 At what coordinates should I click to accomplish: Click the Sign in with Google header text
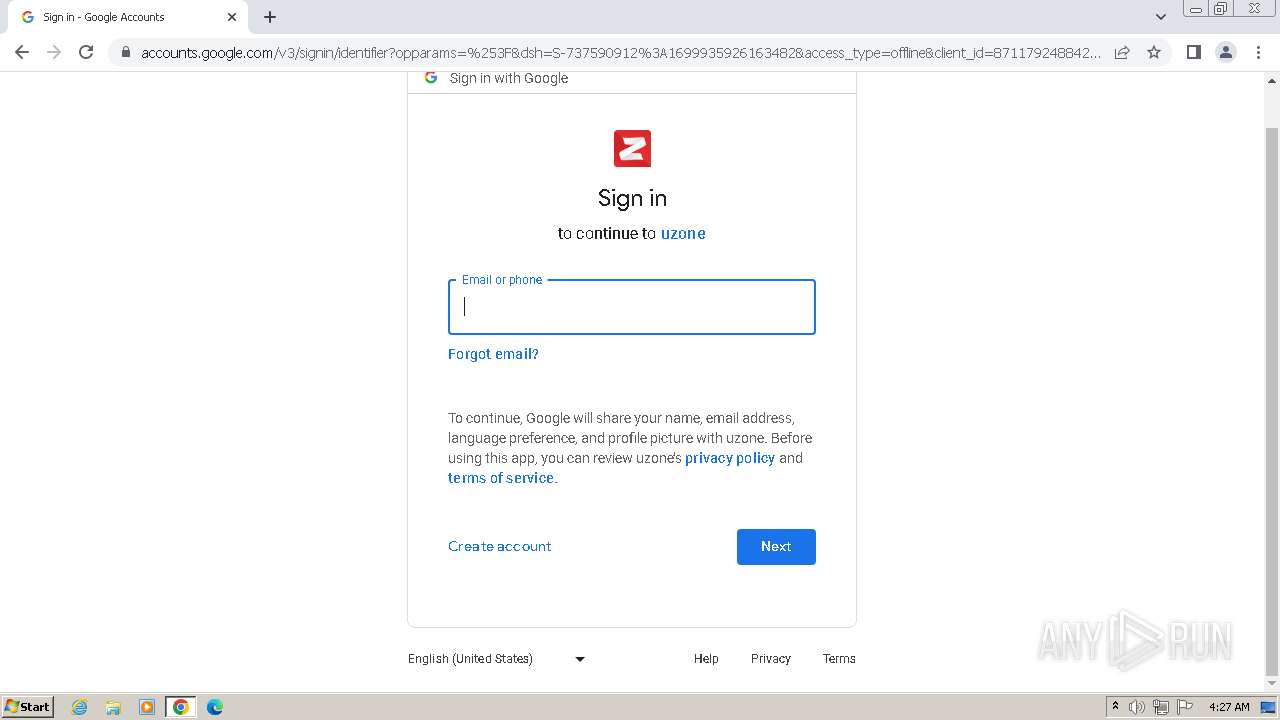509,78
